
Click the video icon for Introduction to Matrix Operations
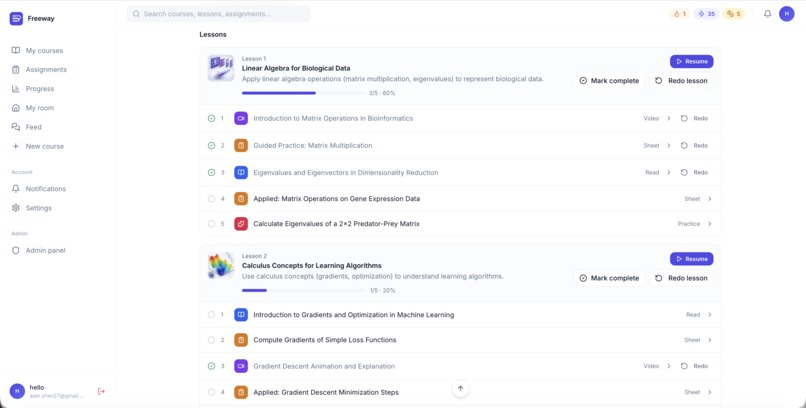[241, 118]
